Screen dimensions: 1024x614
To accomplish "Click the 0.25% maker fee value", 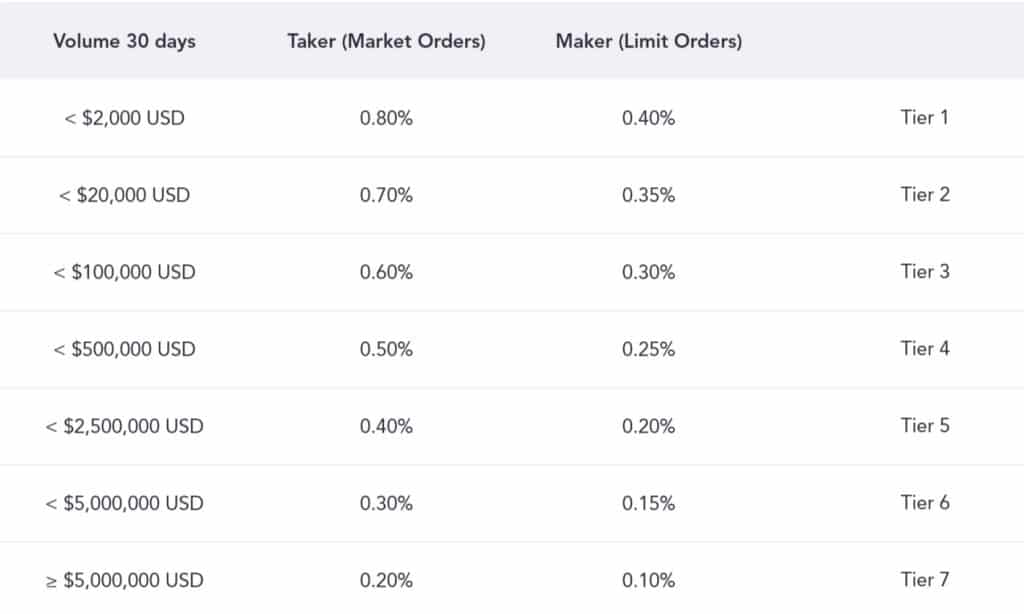I will coord(648,349).
